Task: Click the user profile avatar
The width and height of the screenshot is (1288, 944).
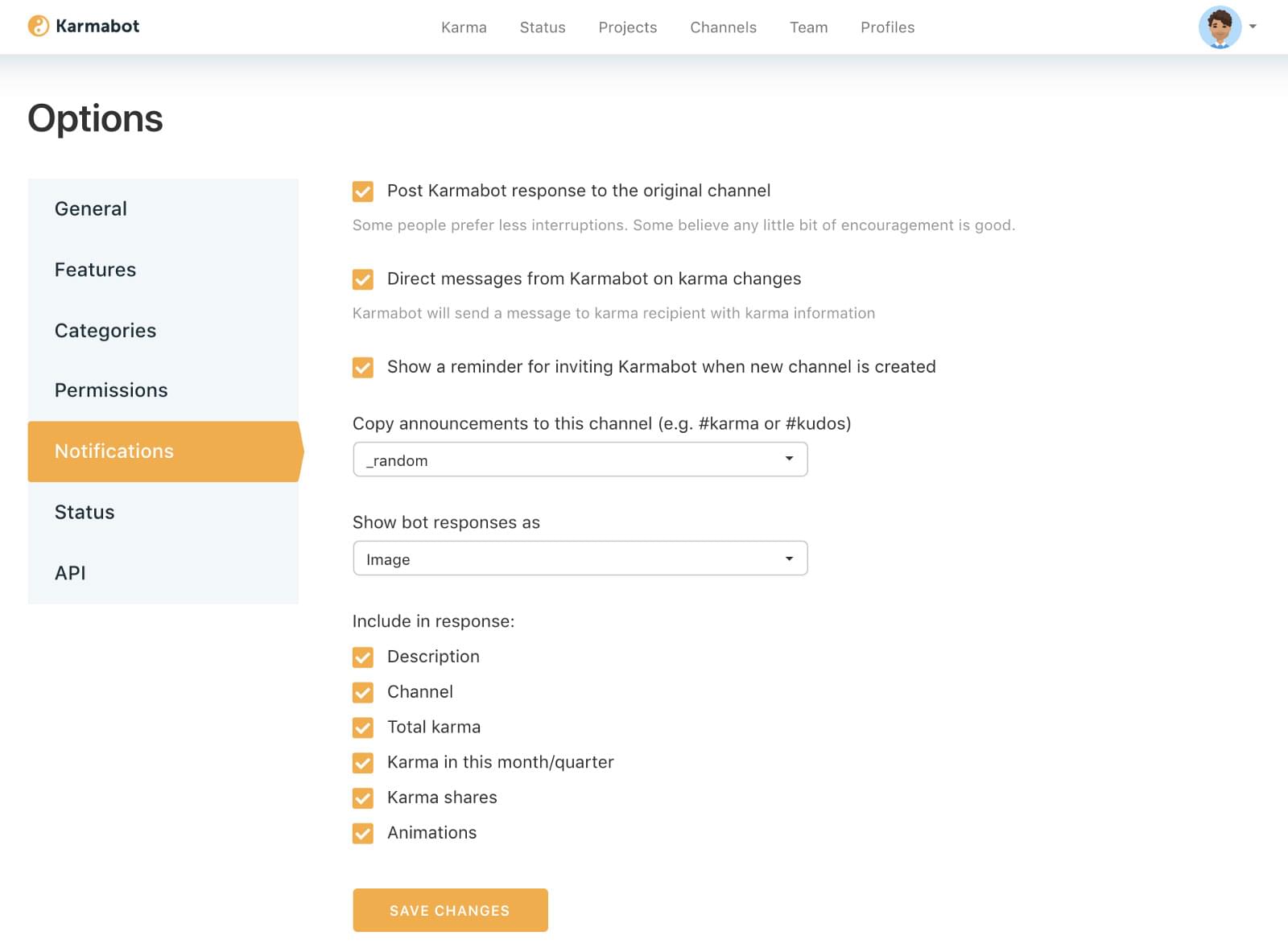Action: click(x=1219, y=27)
